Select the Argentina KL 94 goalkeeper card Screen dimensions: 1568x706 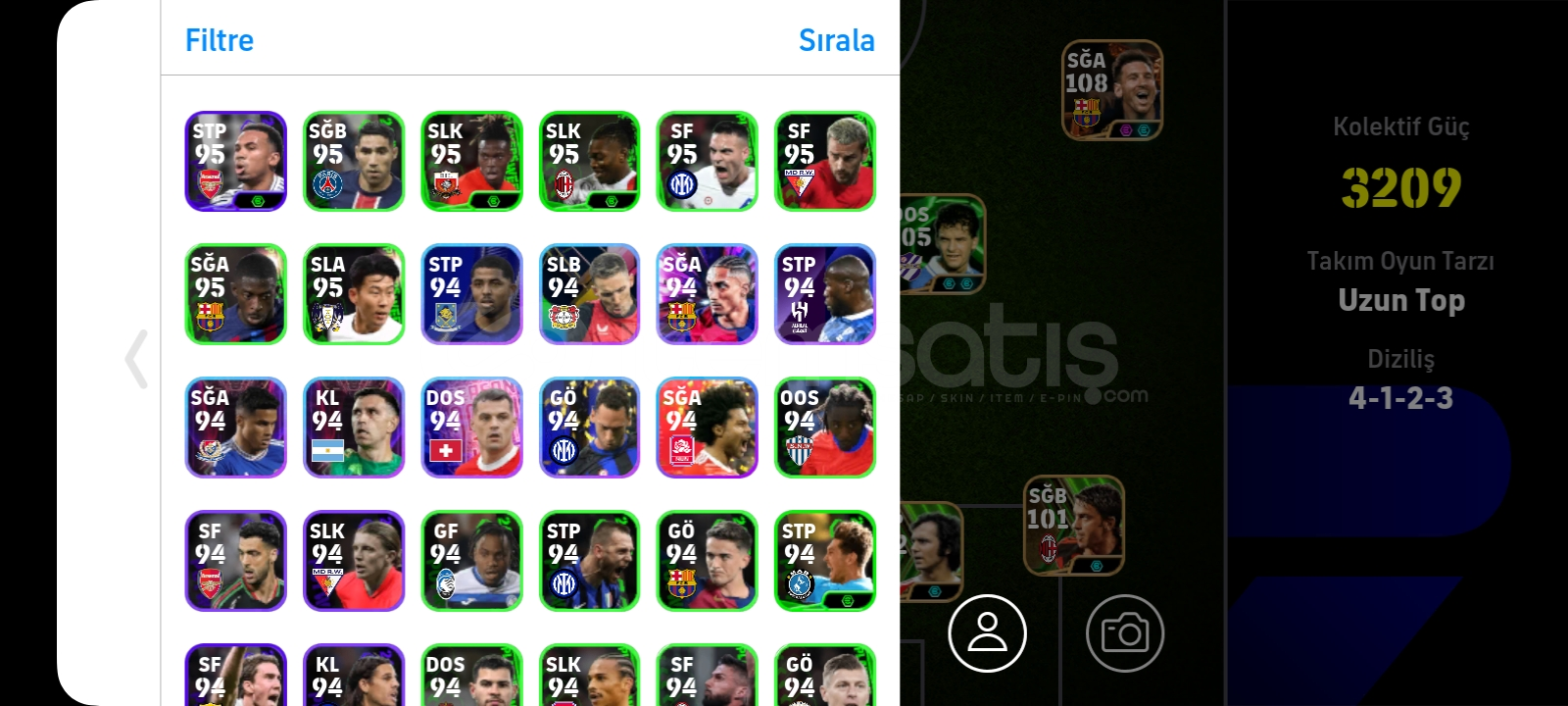pos(354,428)
